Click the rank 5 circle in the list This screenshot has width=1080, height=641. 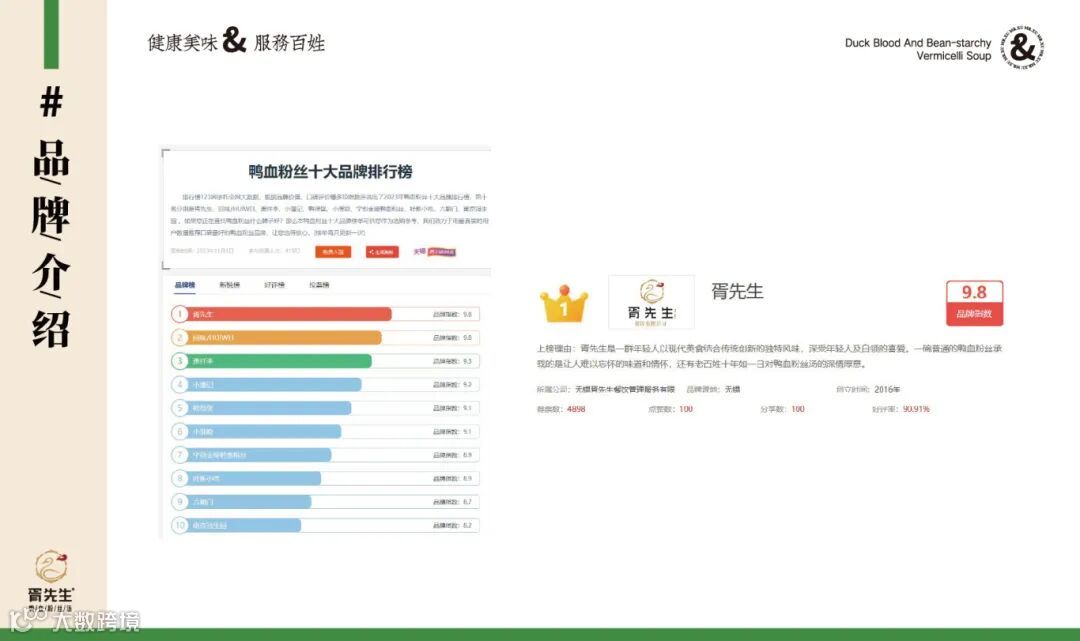180,408
